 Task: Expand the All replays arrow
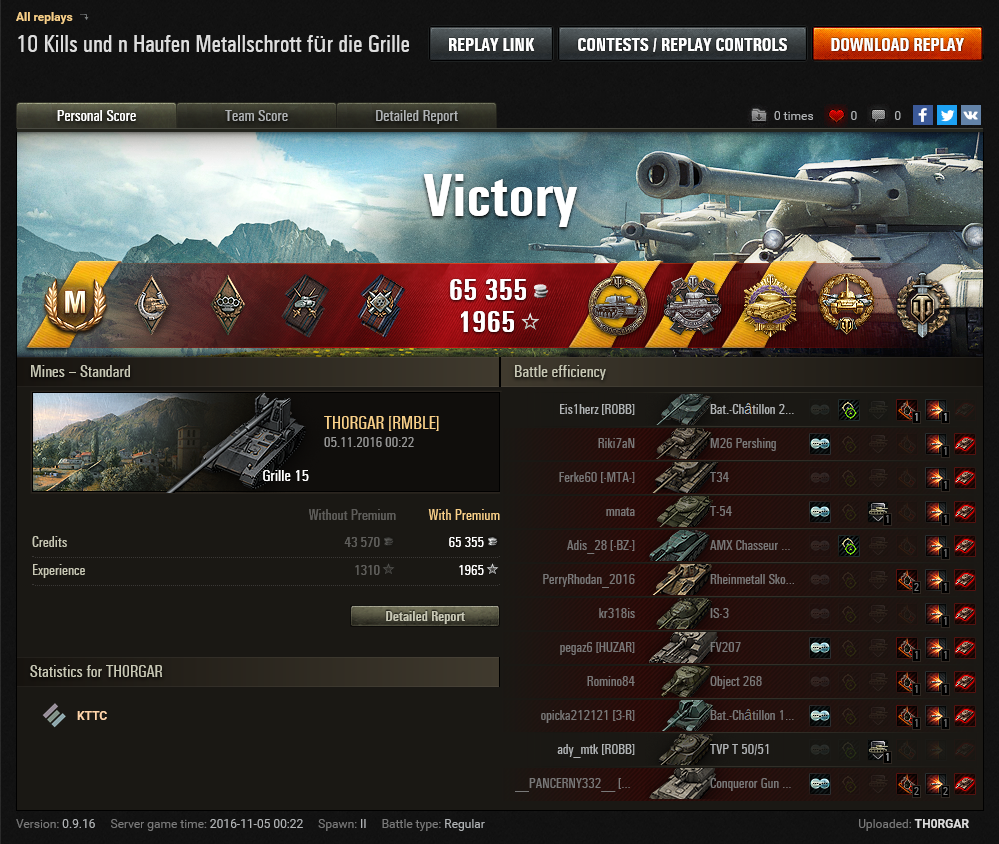pyautogui.click(x=84, y=17)
